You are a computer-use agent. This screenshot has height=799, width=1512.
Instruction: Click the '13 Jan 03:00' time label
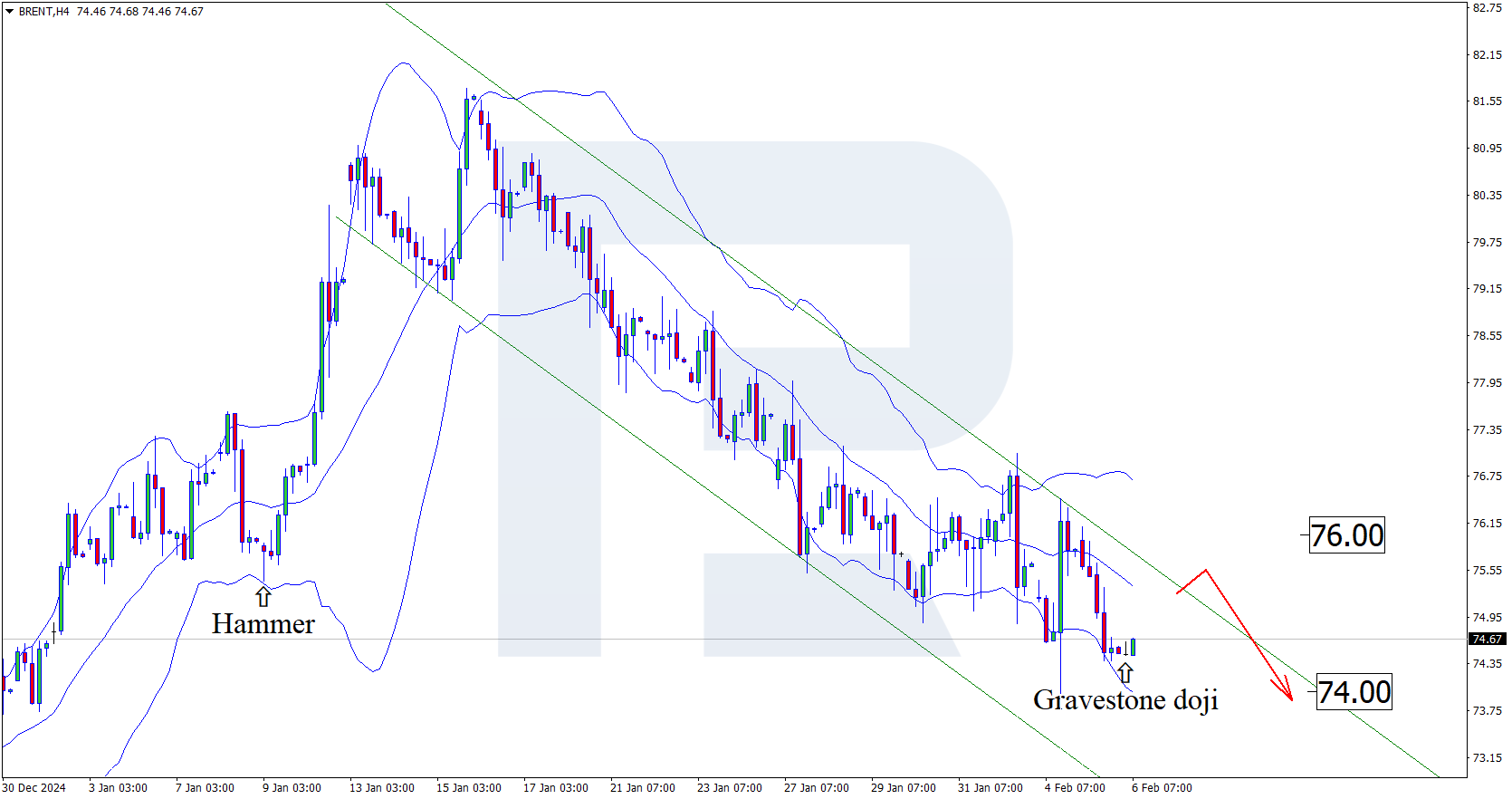[382, 788]
